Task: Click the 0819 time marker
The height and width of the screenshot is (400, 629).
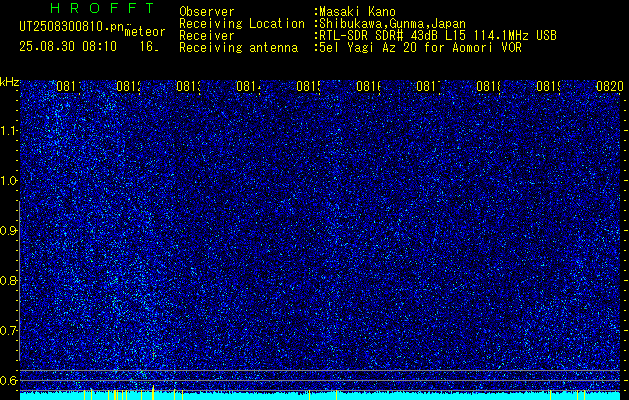Action: pyautogui.click(x=549, y=86)
